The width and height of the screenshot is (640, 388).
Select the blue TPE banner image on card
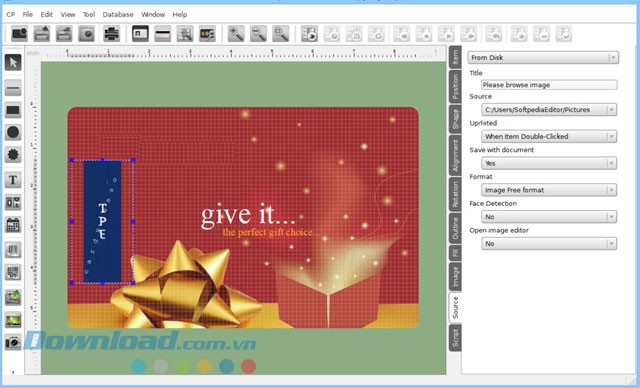[x=102, y=222]
